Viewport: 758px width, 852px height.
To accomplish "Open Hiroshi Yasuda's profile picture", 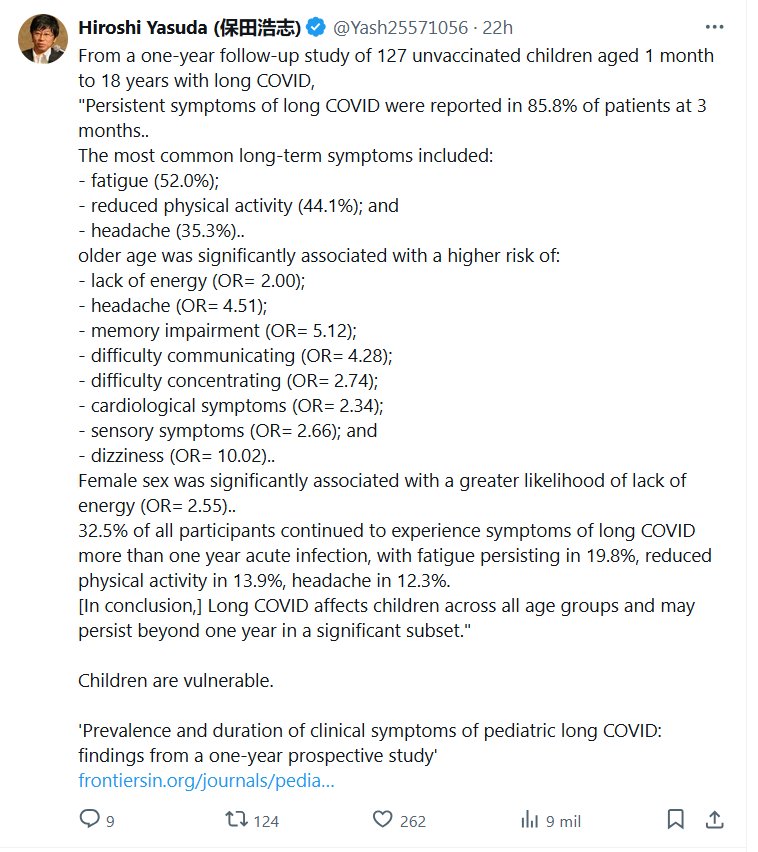I will click(x=39, y=37).
